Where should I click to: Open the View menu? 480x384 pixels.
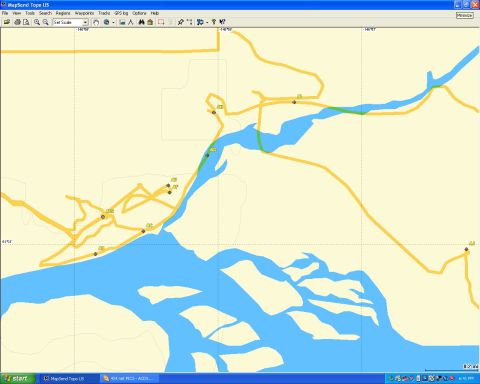point(17,13)
